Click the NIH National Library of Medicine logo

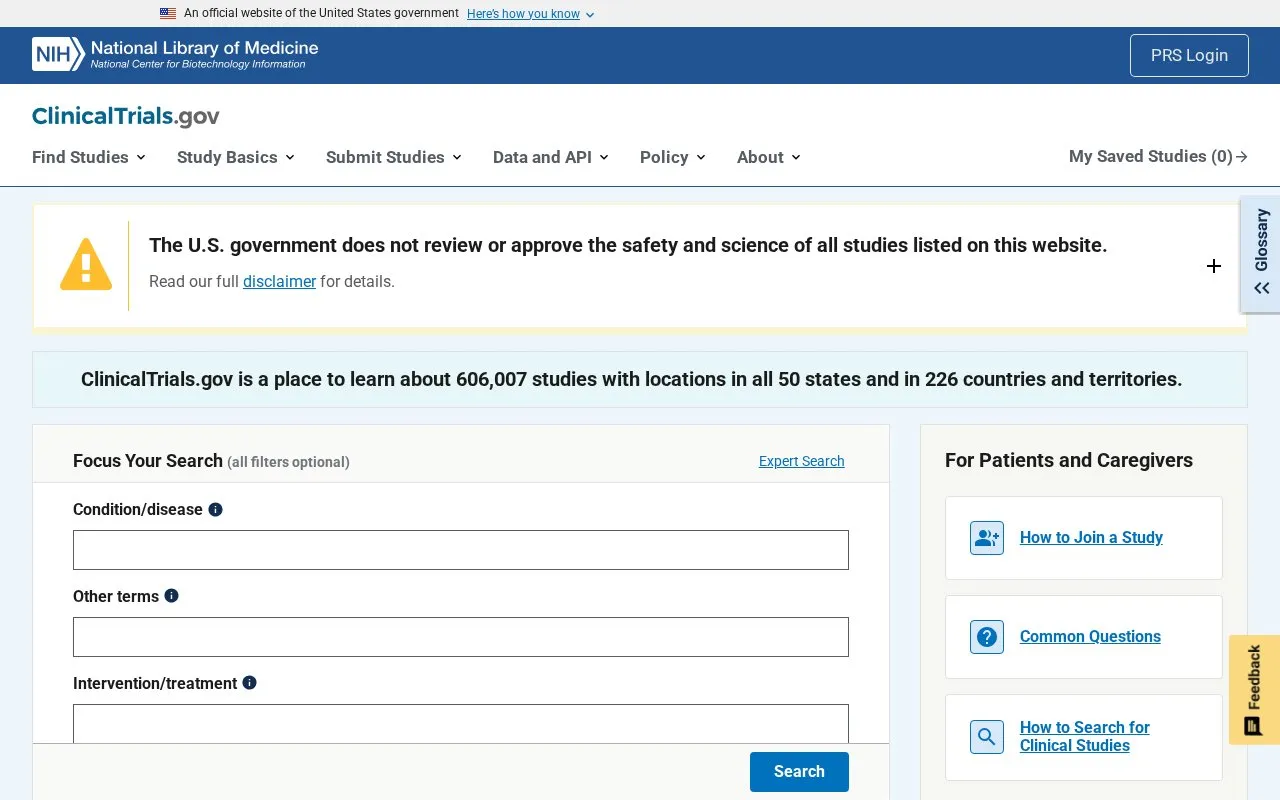click(x=175, y=54)
